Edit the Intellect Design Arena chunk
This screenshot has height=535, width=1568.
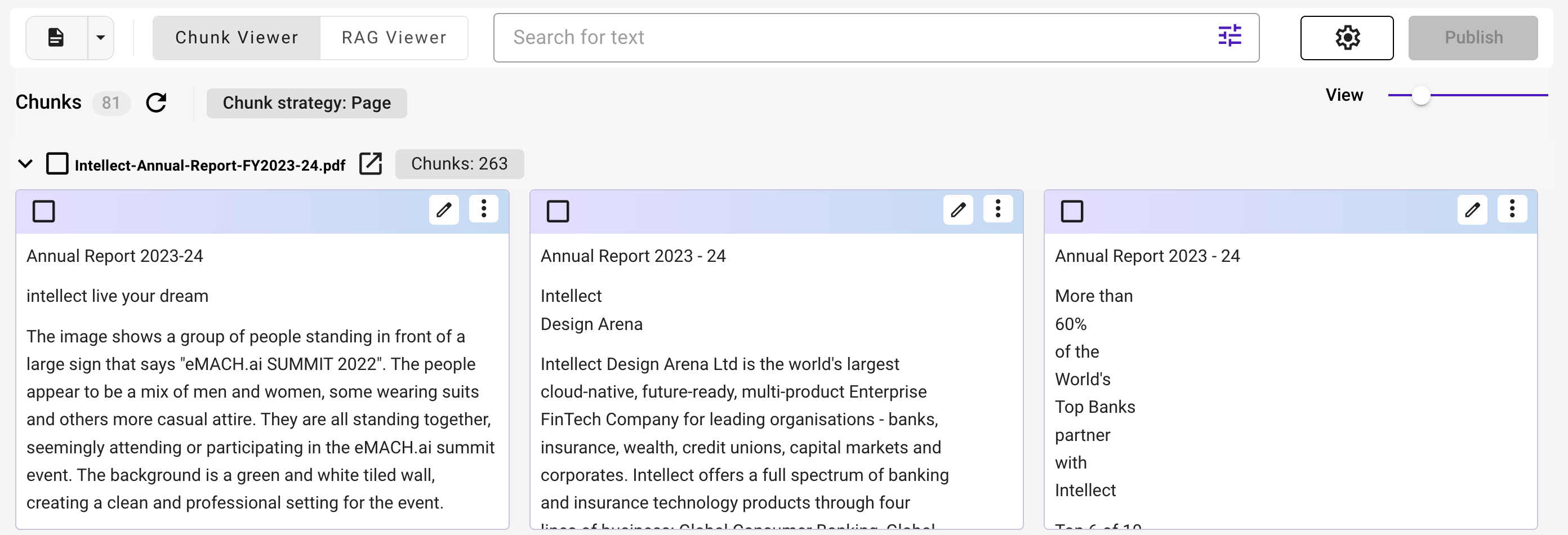[x=958, y=210]
